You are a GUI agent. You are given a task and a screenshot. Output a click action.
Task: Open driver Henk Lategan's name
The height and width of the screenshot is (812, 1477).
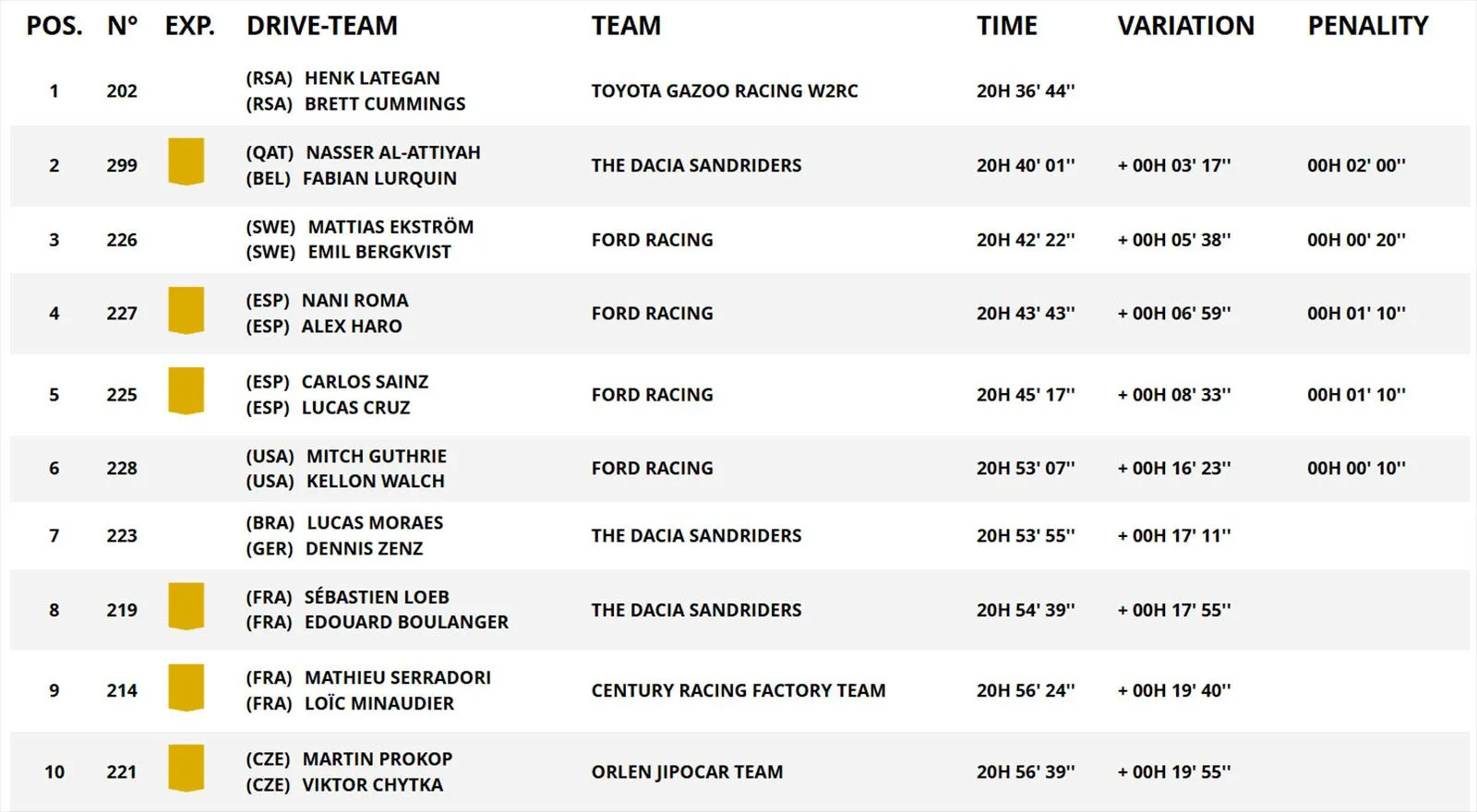(372, 78)
